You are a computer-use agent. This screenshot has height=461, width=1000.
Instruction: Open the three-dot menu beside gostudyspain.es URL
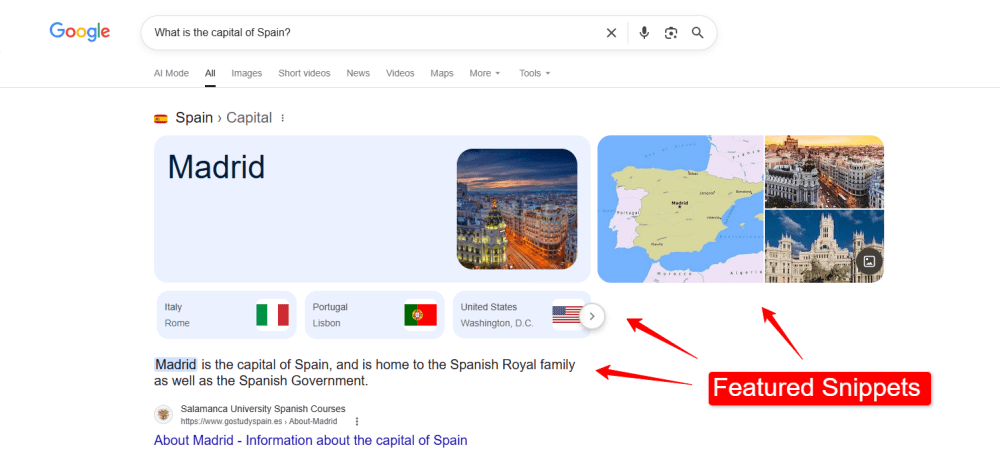(357, 421)
